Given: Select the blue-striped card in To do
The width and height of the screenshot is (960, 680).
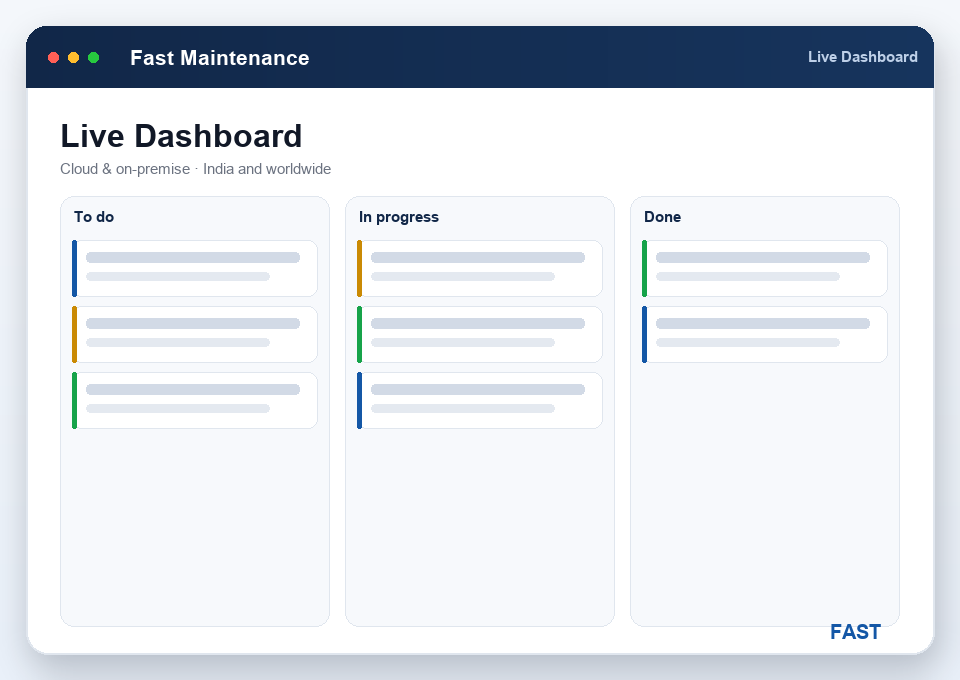Looking at the screenshot, I should 195,269.
